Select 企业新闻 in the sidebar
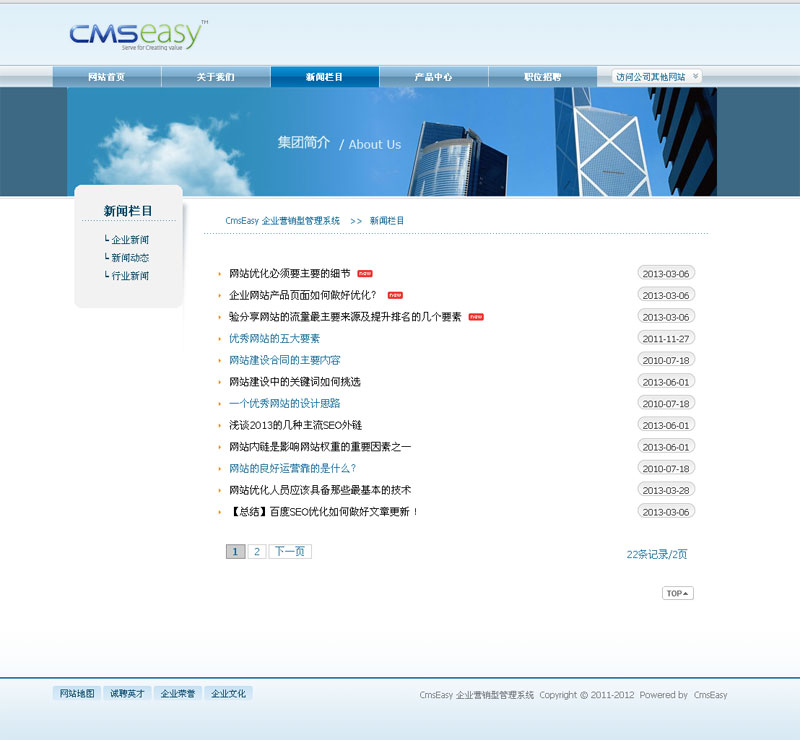Viewport: 800px width, 740px height. pyautogui.click(x=130, y=240)
